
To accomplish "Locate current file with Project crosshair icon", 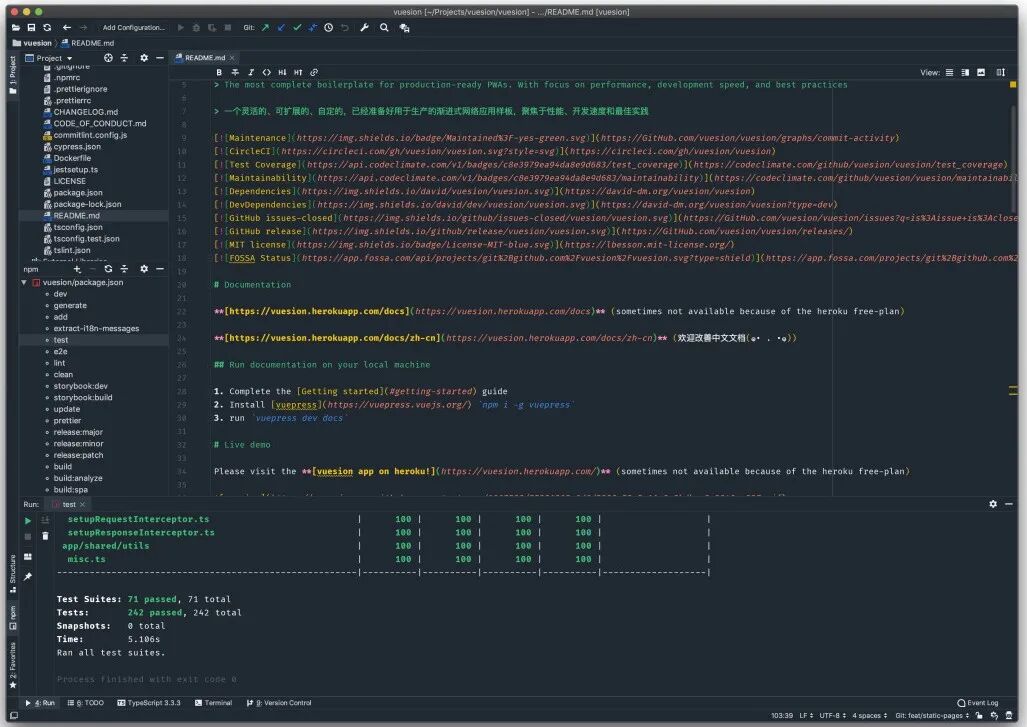I will click(x=109, y=58).
